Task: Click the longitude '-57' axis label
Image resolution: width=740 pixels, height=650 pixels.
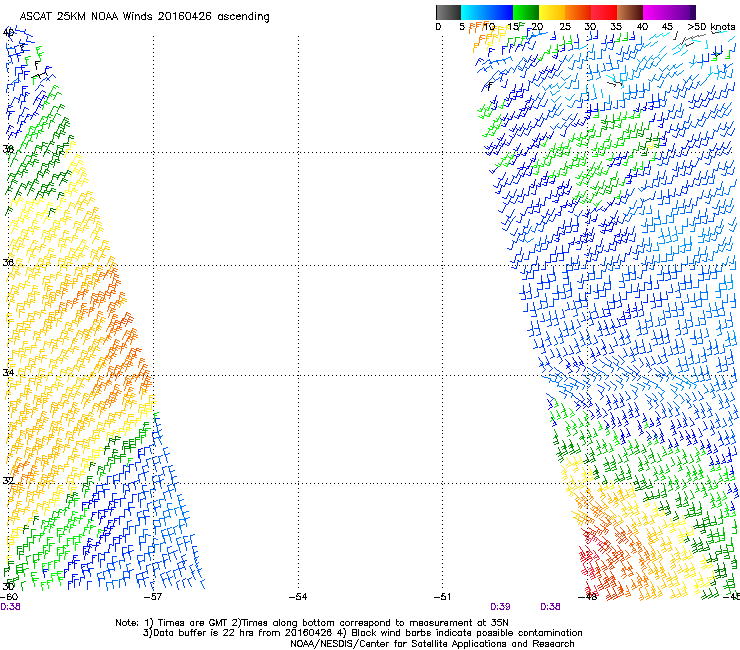Action: pos(153,597)
